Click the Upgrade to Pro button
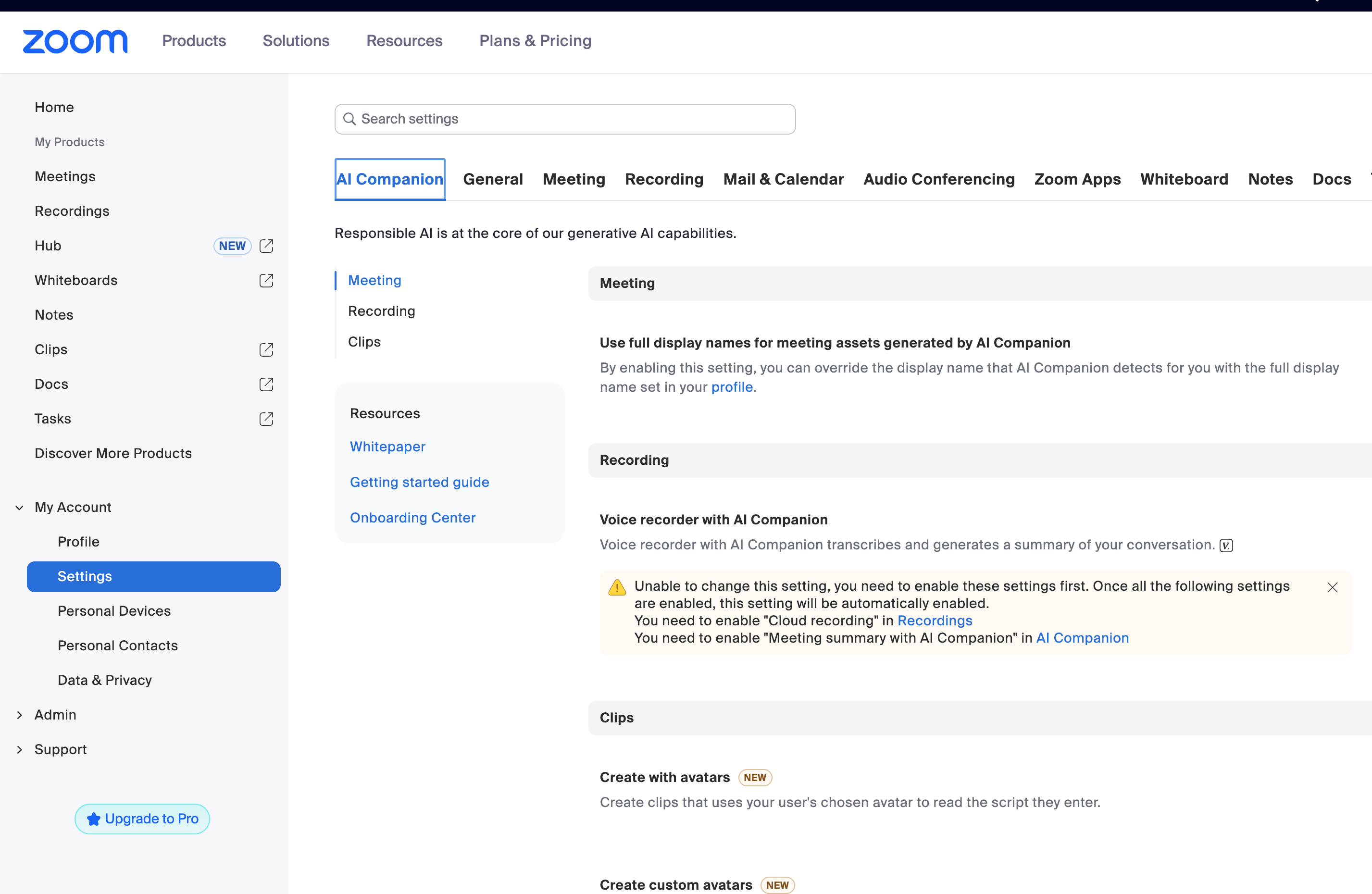 click(x=142, y=819)
